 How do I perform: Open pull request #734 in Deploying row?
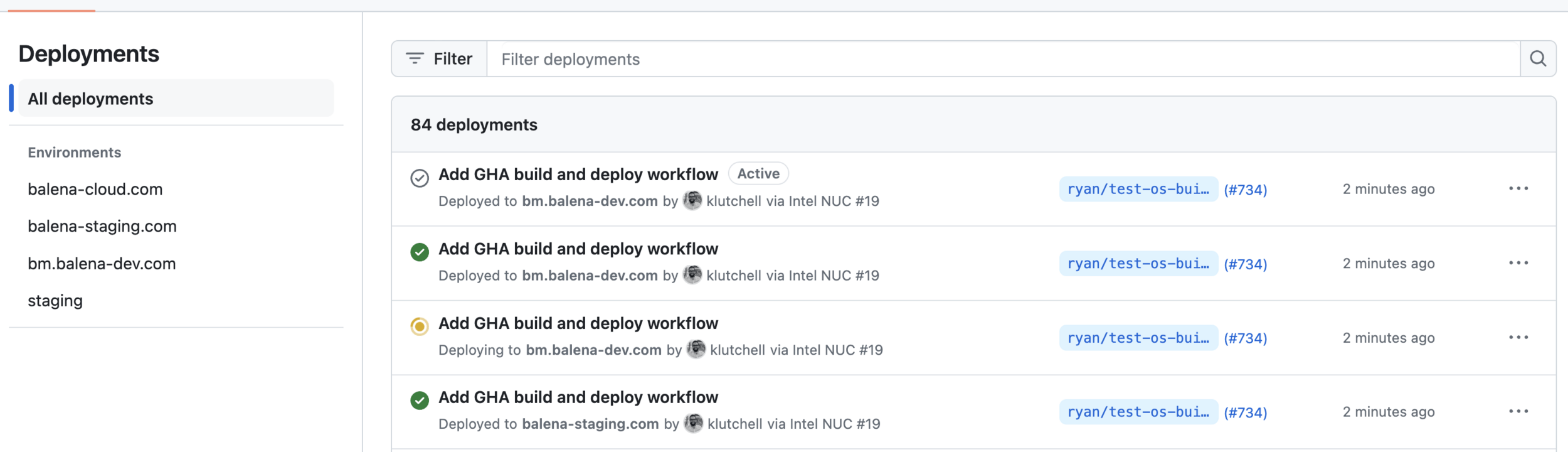(1246, 338)
